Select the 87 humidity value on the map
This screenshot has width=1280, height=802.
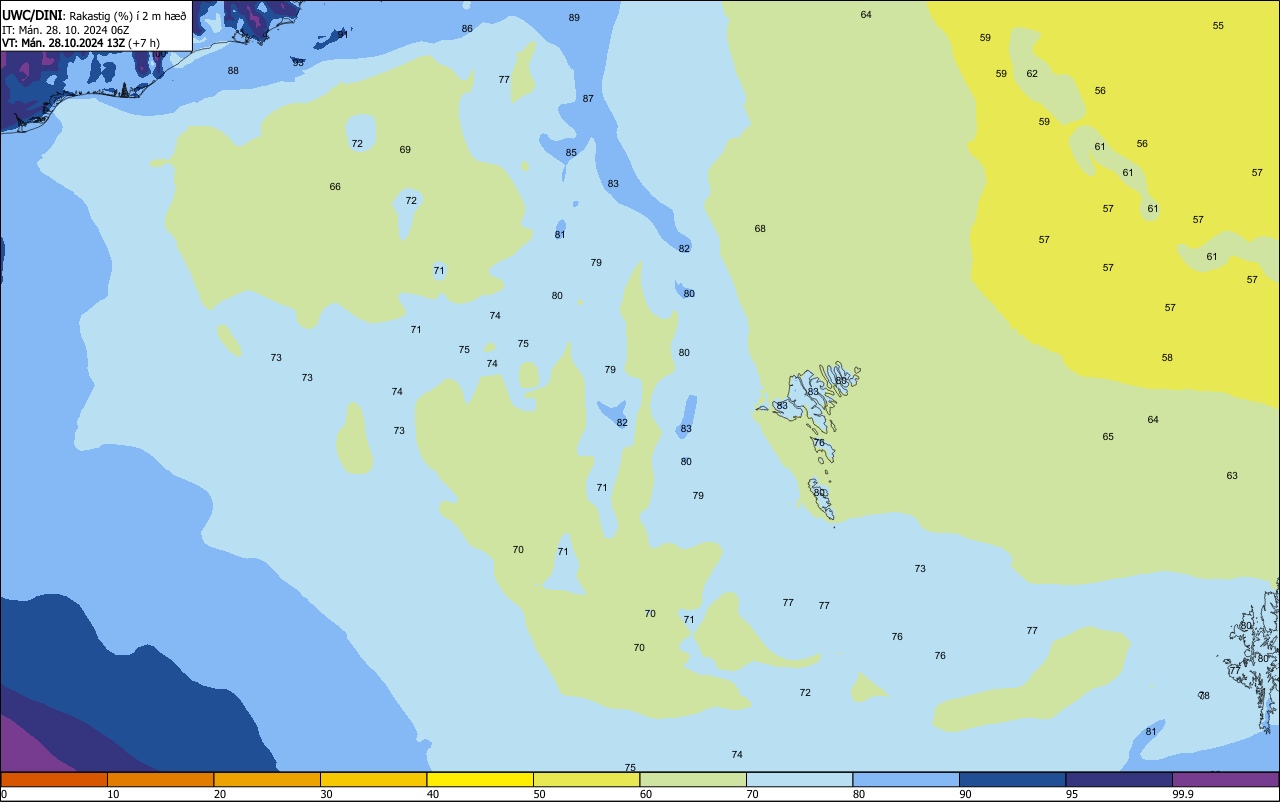588,99
